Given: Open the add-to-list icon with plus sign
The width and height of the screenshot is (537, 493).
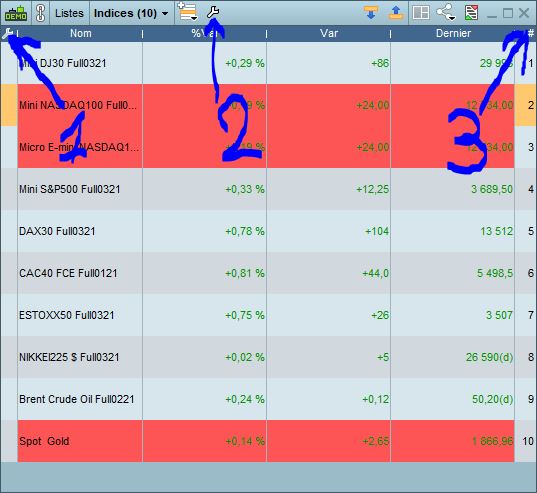Looking at the screenshot, I should pyautogui.click(x=188, y=12).
